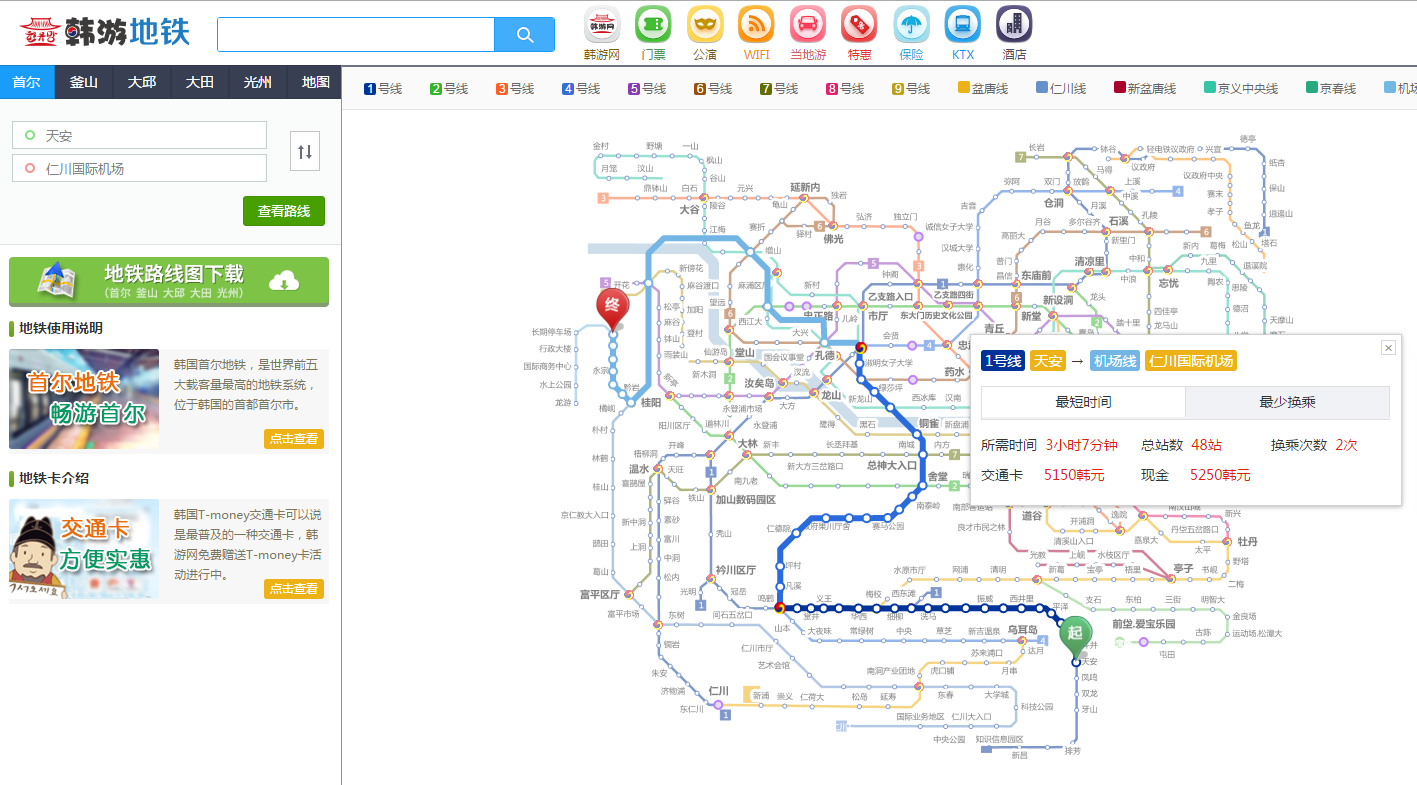Click 点击查看 under 地铁卡介绍
This screenshot has width=1417, height=785.
click(294, 589)
